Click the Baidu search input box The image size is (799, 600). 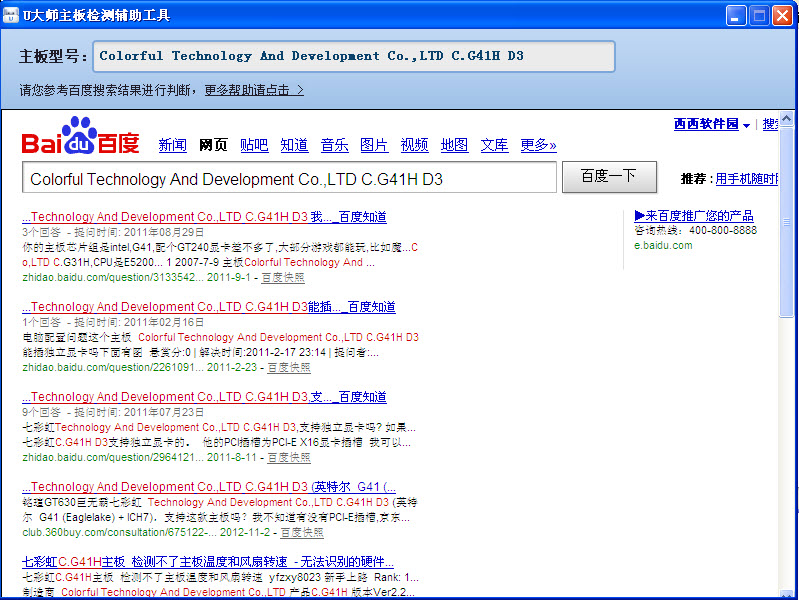click(x=289, y=179)
